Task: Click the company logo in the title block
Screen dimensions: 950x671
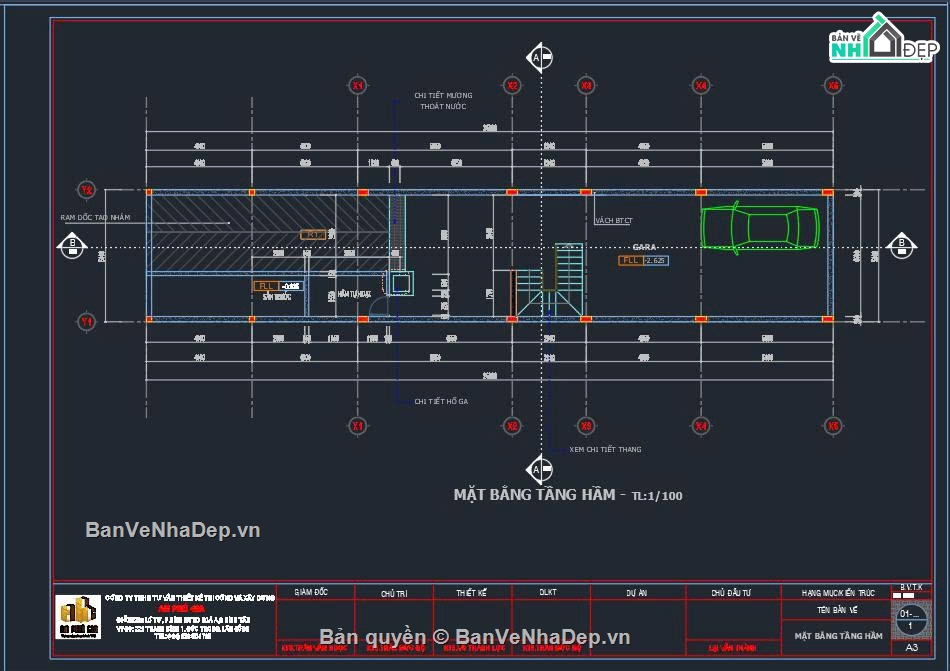Action: pos(78,616)
